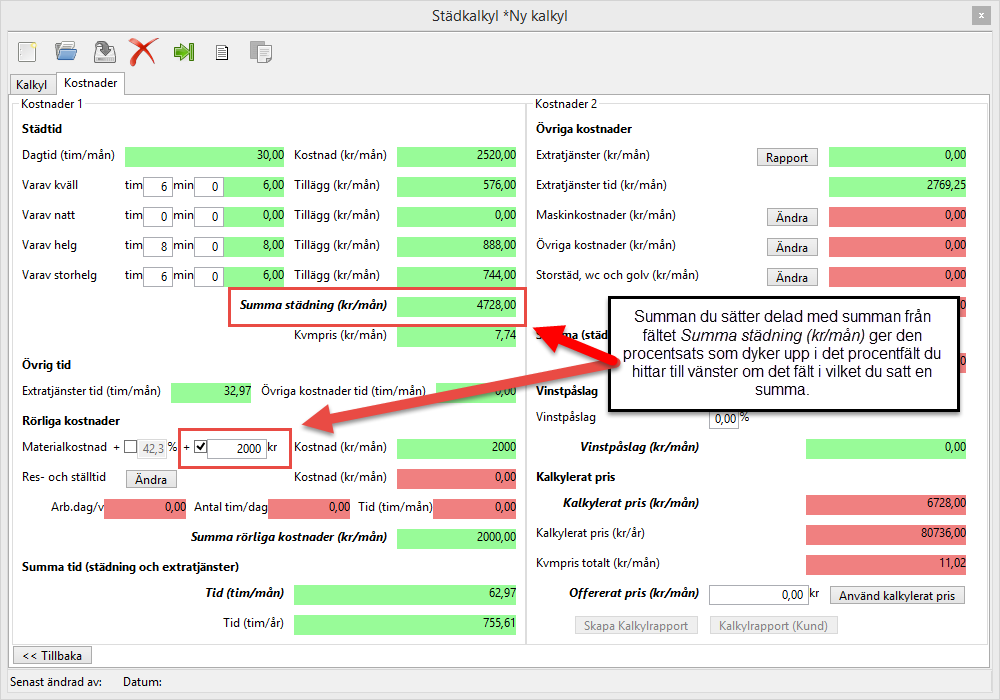Select the Kostnader tab

point(91,84)
